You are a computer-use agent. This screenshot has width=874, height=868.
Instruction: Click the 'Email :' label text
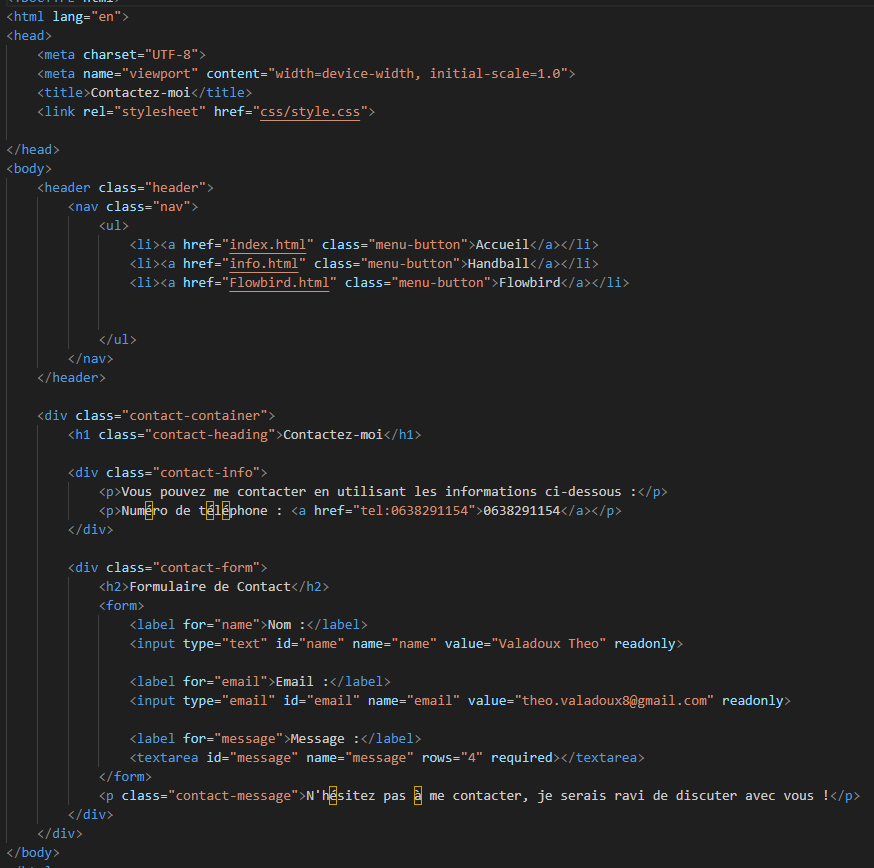(x=302, y=682)
